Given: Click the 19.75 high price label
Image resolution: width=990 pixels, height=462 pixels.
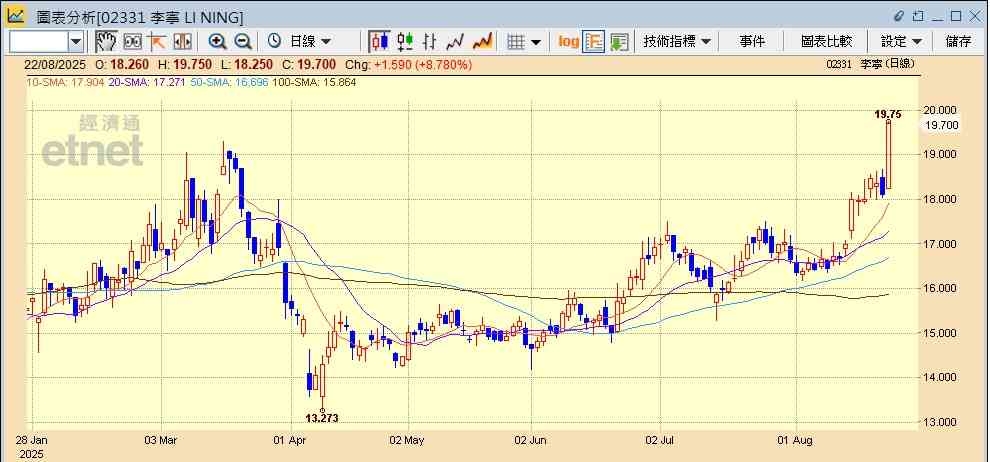Looking at the screenshot, I should point(887,114).
